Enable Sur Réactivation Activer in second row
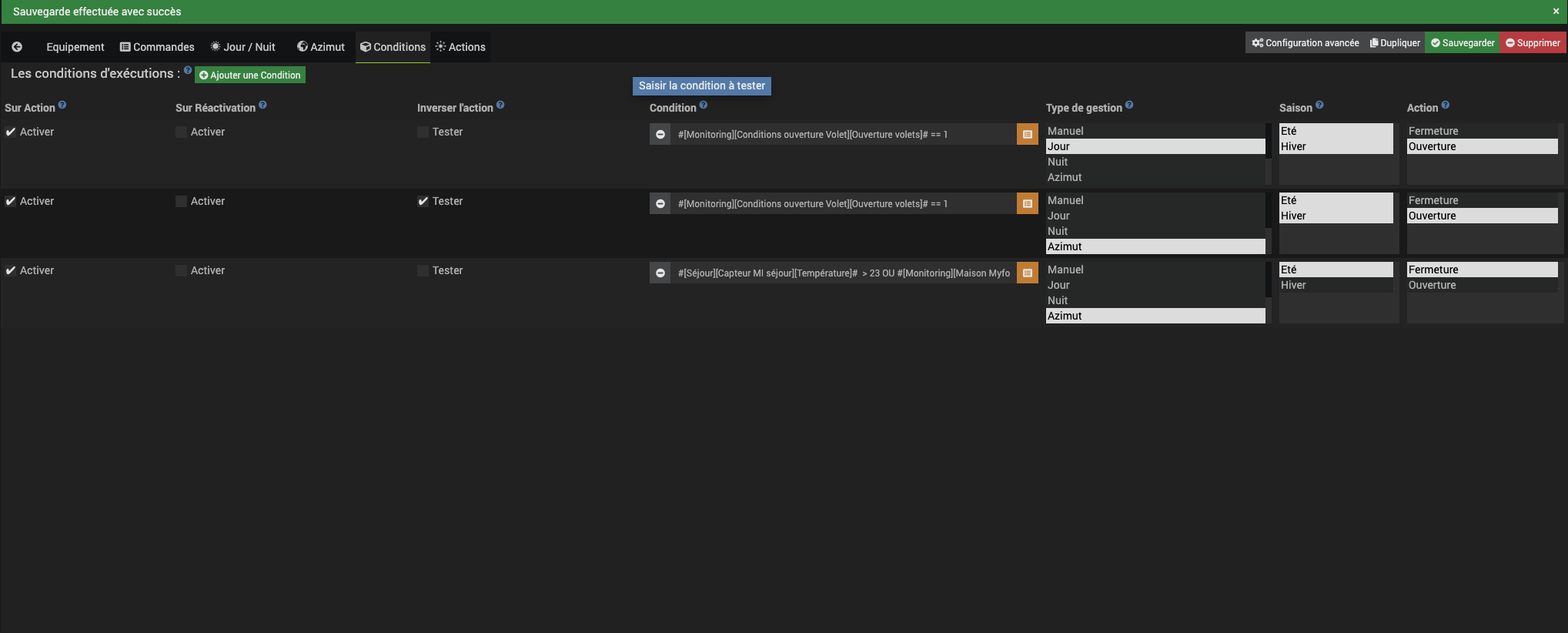 [182, 201]
